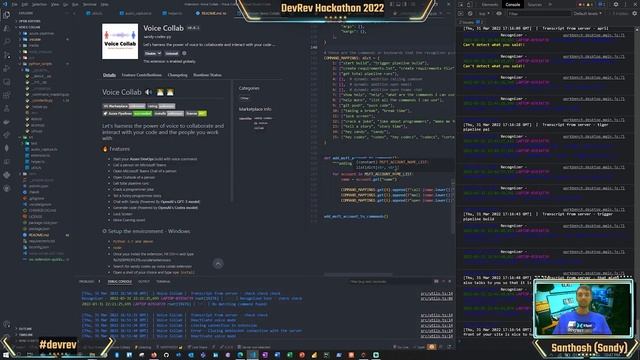Open the Help menu
The width and height of the screenshot is (640, 360).
coord(104,4)
